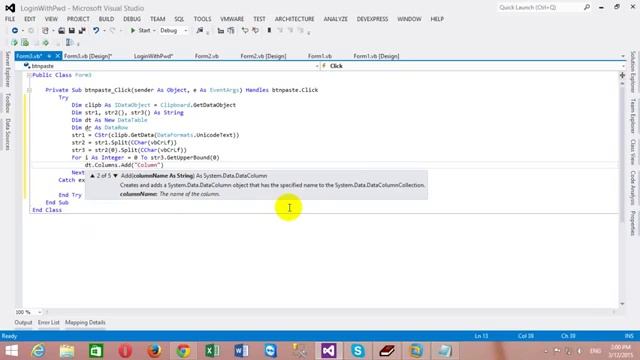
Task: Click second green icon in second toolbar row
Action: tap(25, 42)
